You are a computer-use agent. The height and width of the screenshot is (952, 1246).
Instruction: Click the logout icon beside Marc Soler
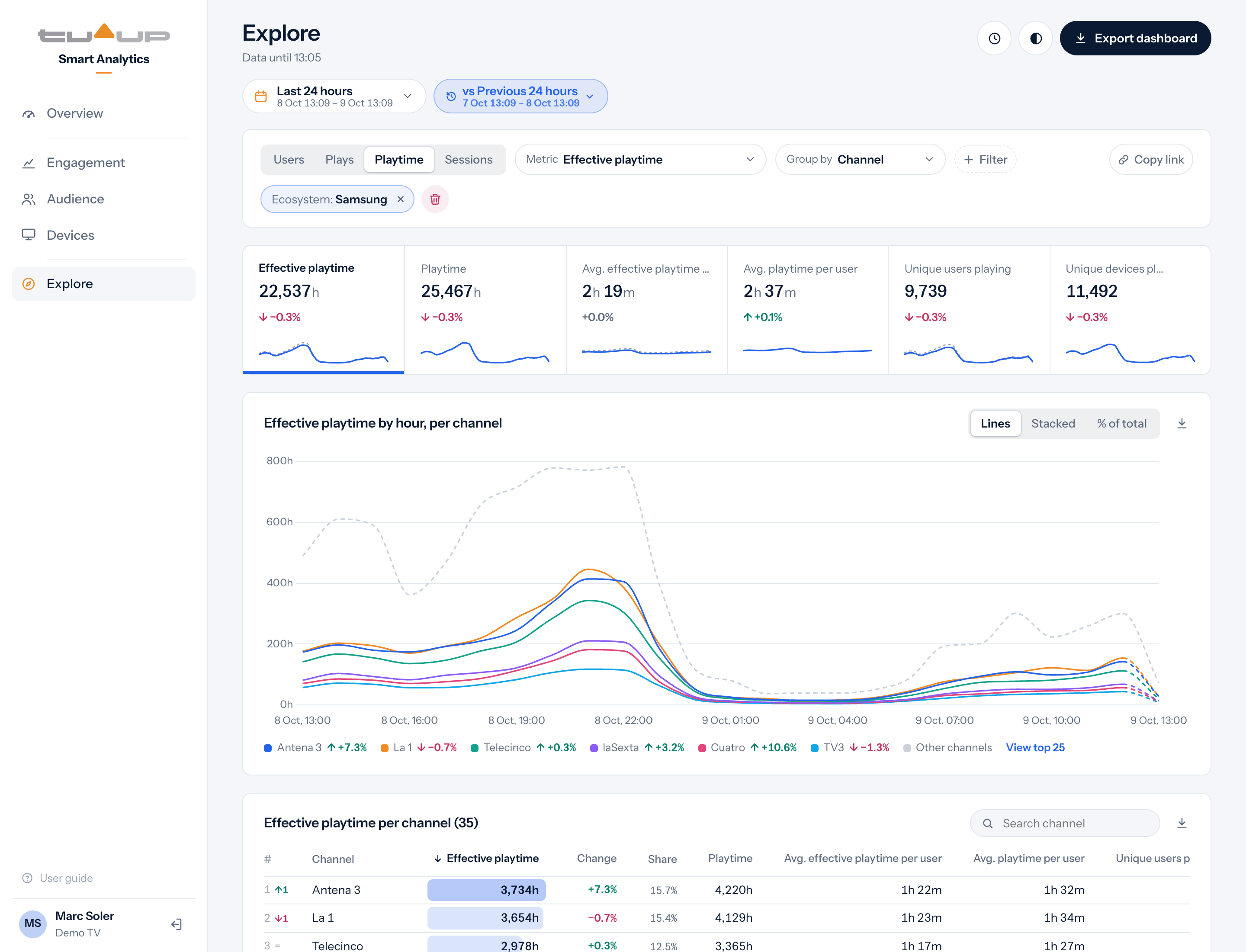[176, 924]
